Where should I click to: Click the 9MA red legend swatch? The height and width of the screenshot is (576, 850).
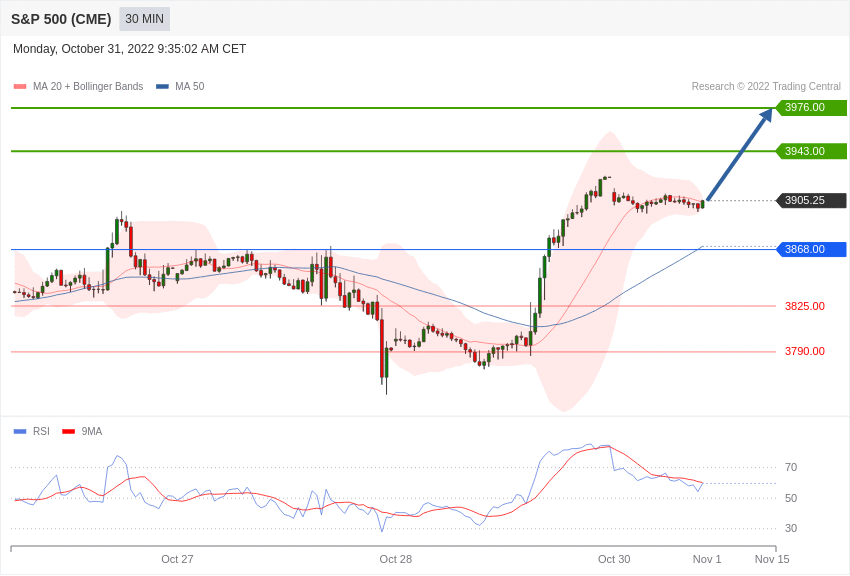coord(68,431)
